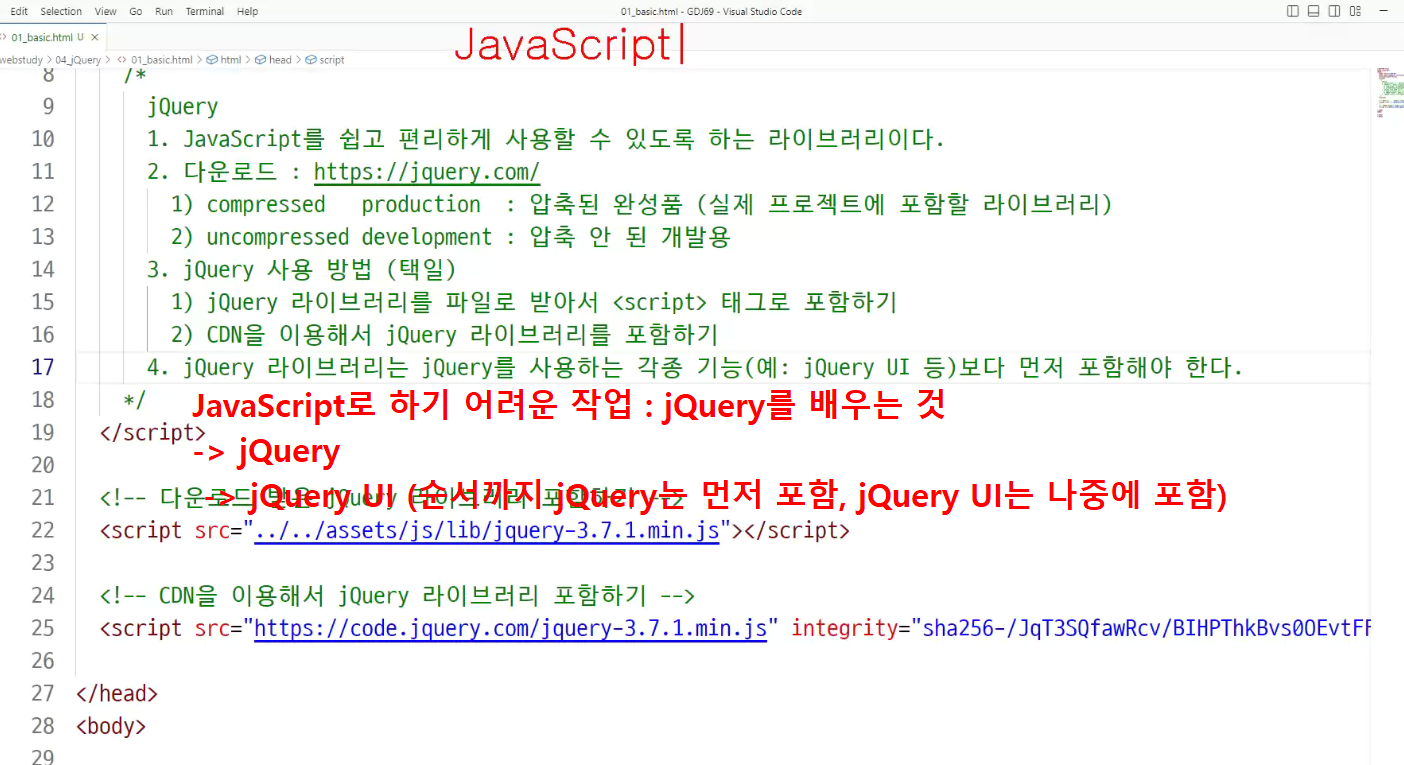Click the '<body>' tag on line 28
The image size is (1404, 765).
click(x=111, y=726)
